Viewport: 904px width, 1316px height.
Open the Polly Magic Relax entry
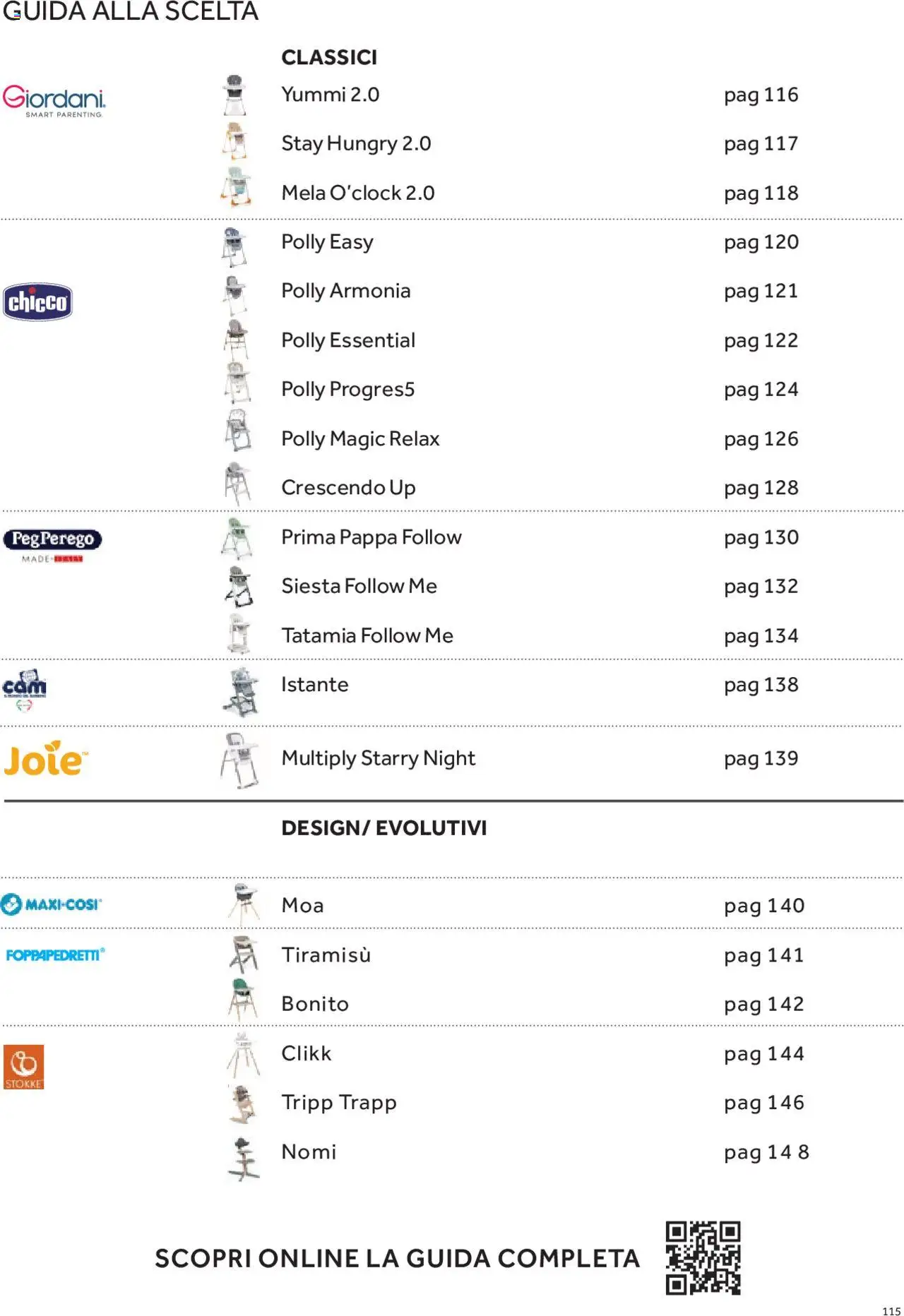tap(360, 439)
